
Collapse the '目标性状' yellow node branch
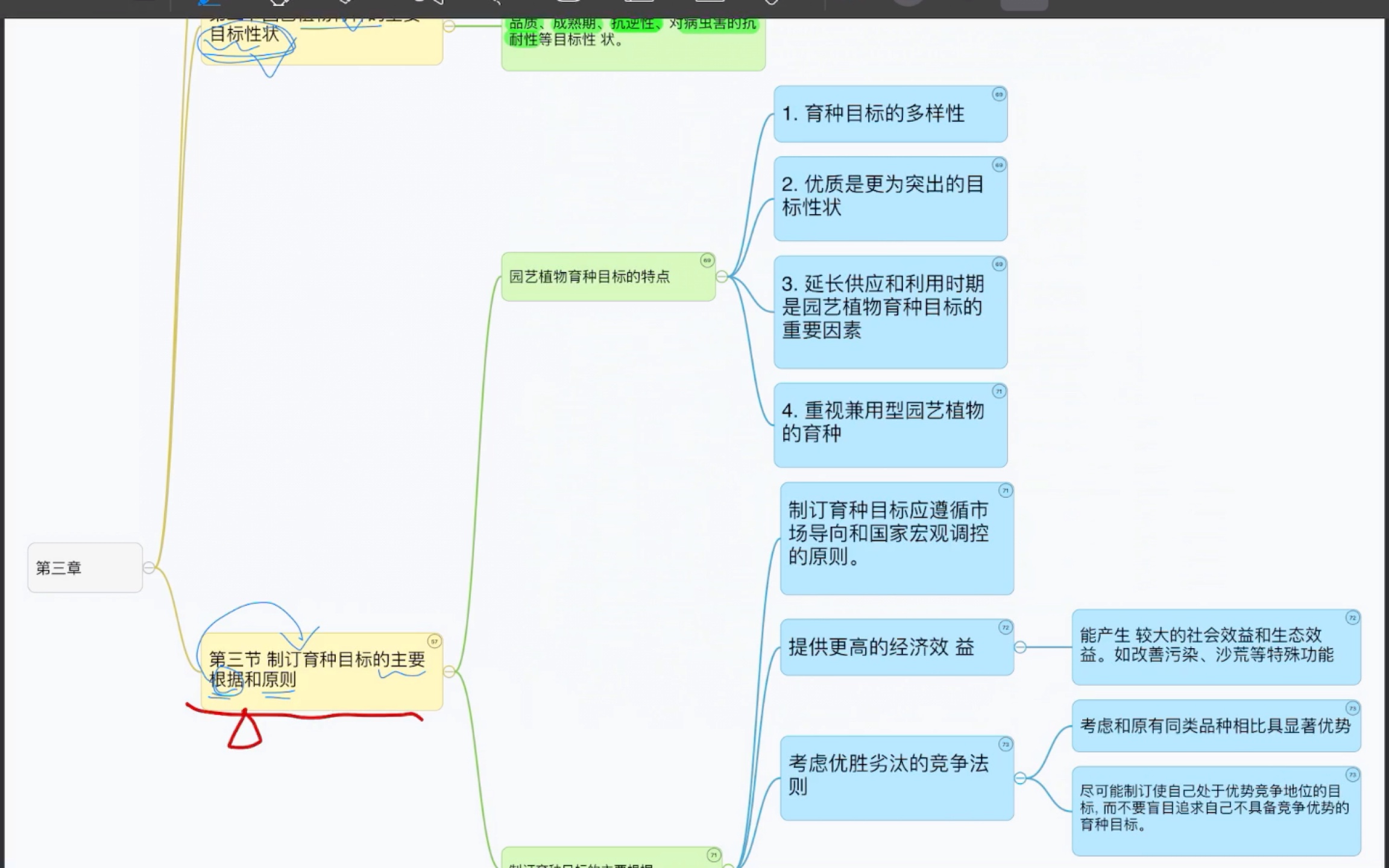[x=449, y=26]
